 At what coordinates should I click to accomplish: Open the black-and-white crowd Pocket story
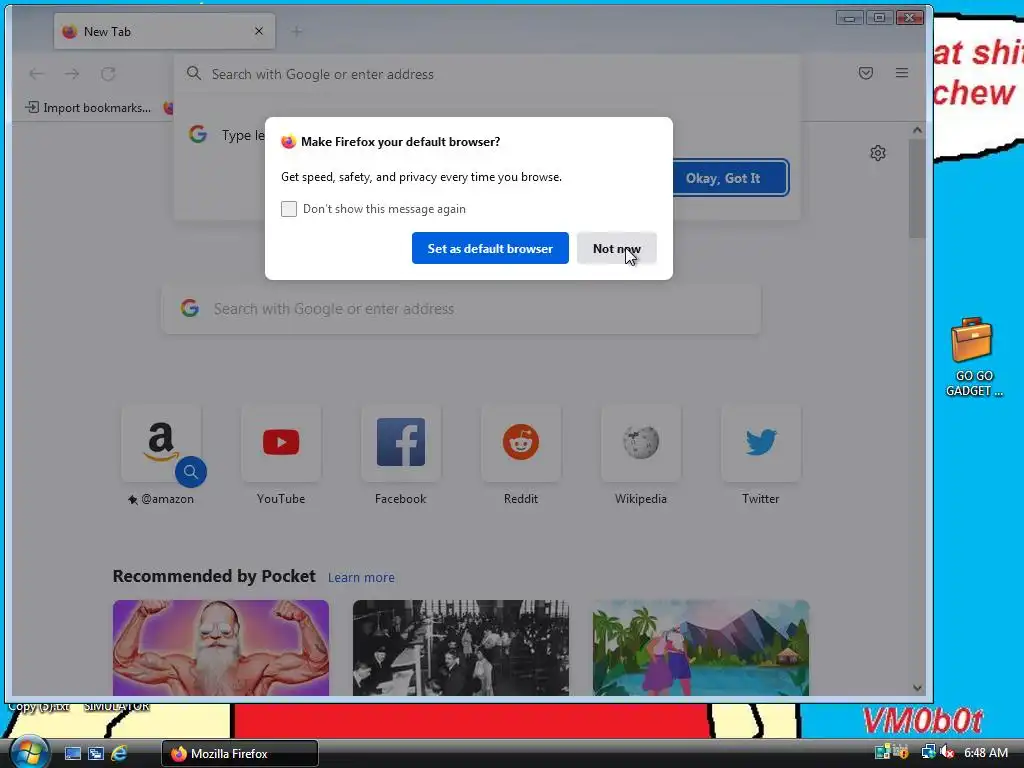click(461, 648)
